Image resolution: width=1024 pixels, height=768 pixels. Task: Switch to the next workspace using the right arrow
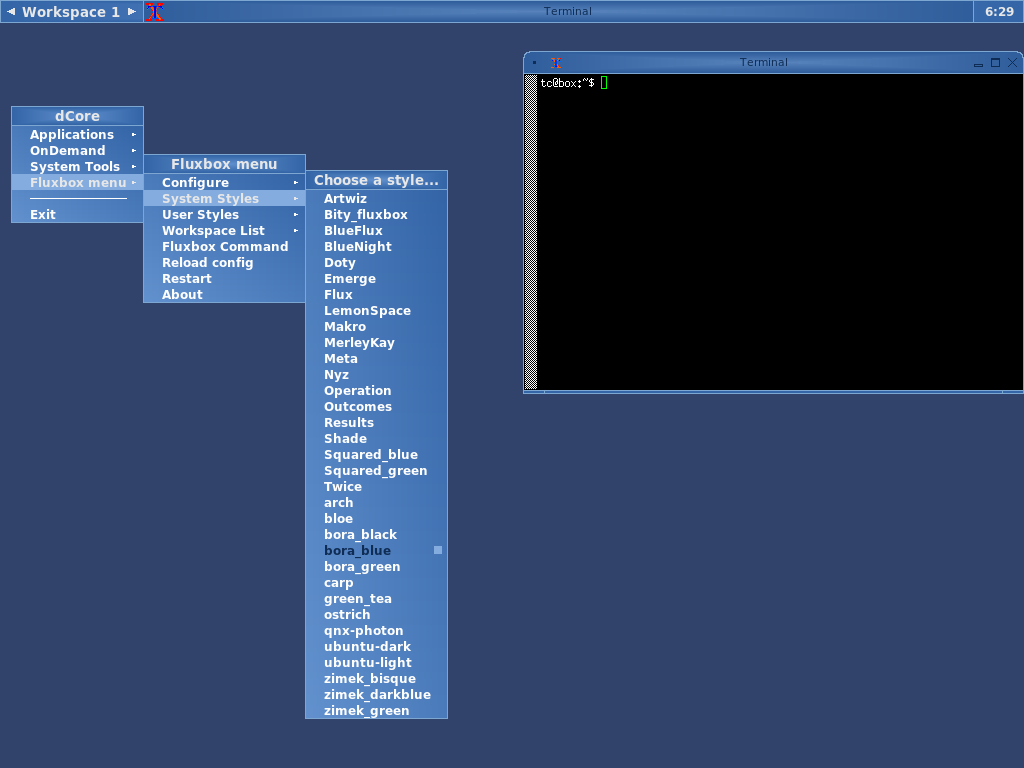[x=131, y=12]
